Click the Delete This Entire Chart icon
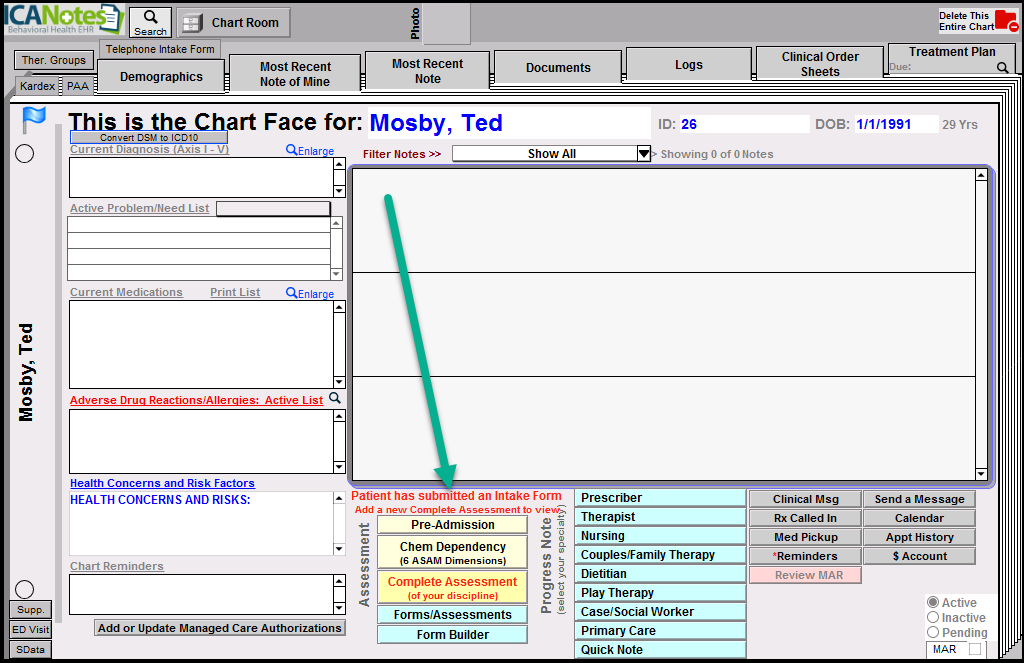Image resolution: width=1024 pixels, height=663 pixels. point(1005,22)
